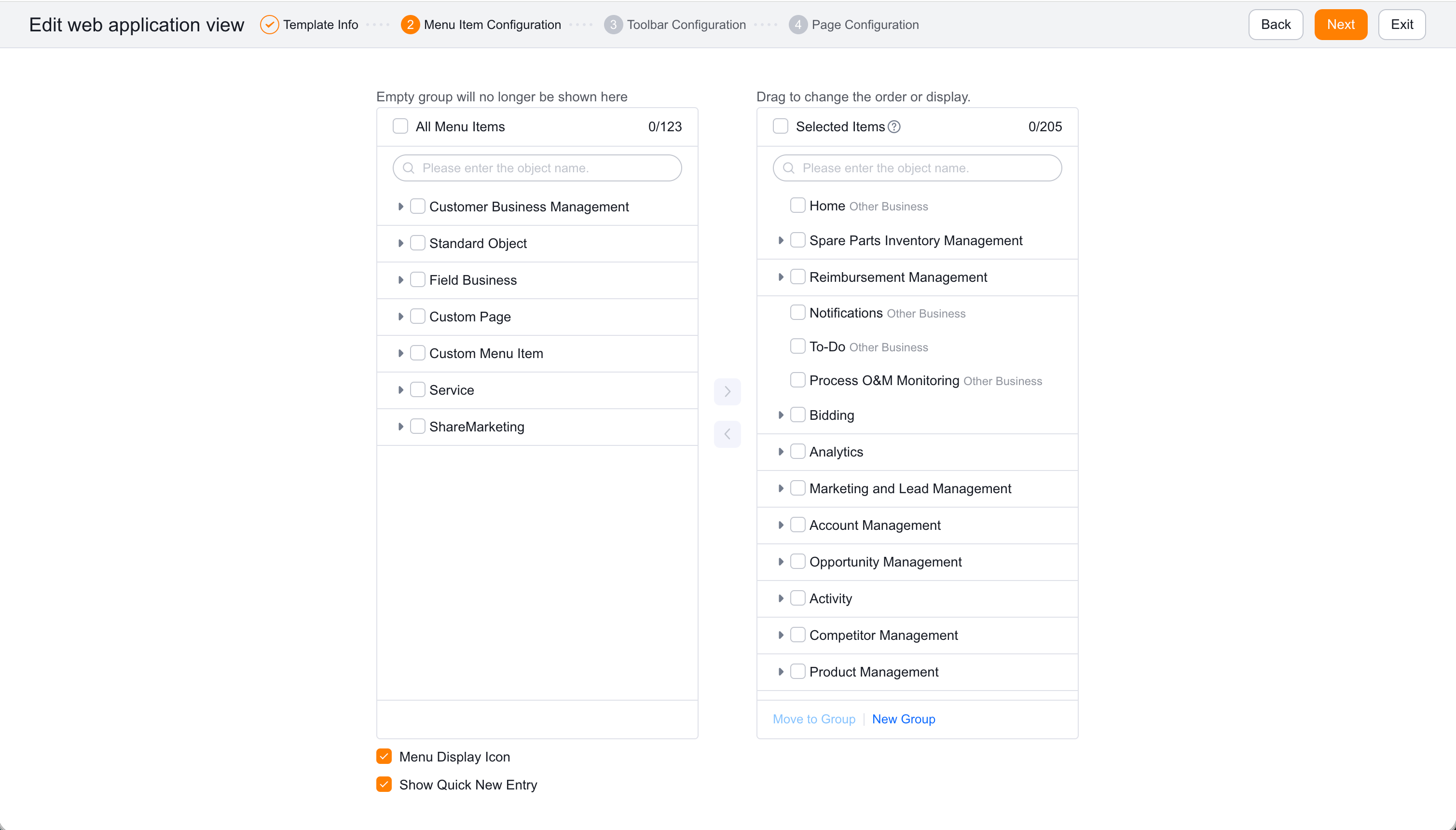Click the step 3 Toolbar Configuration circle
This screenshot has width=1456, height=830.
click(613, 25)
